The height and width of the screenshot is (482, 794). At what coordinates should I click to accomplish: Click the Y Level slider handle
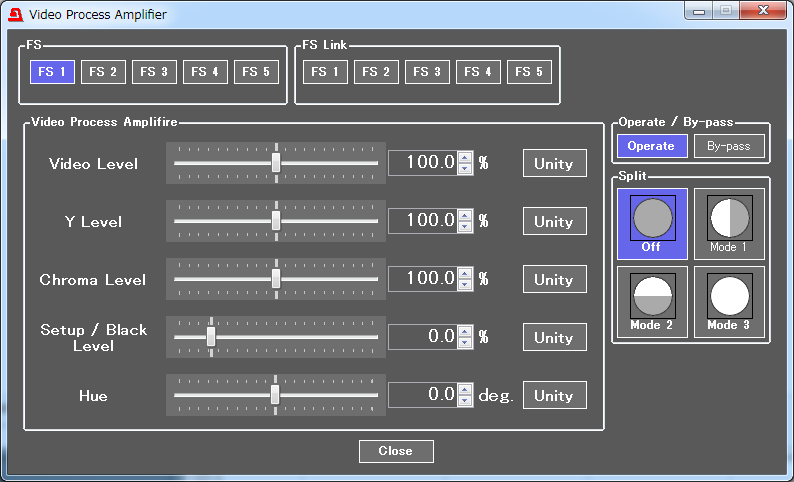(276, 221)
